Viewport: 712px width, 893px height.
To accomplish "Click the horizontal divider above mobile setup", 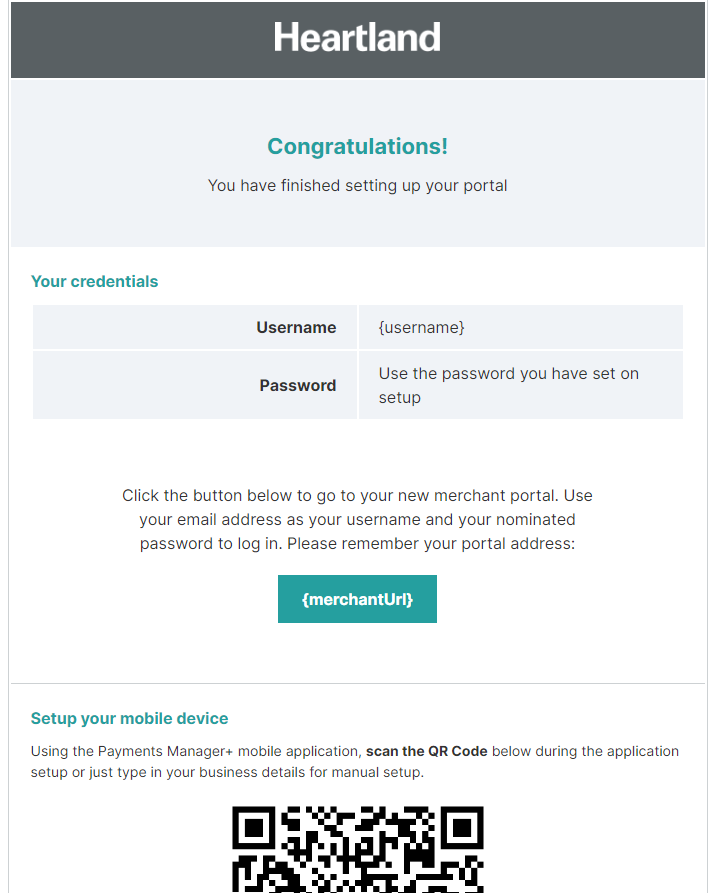I will (357, 684).
